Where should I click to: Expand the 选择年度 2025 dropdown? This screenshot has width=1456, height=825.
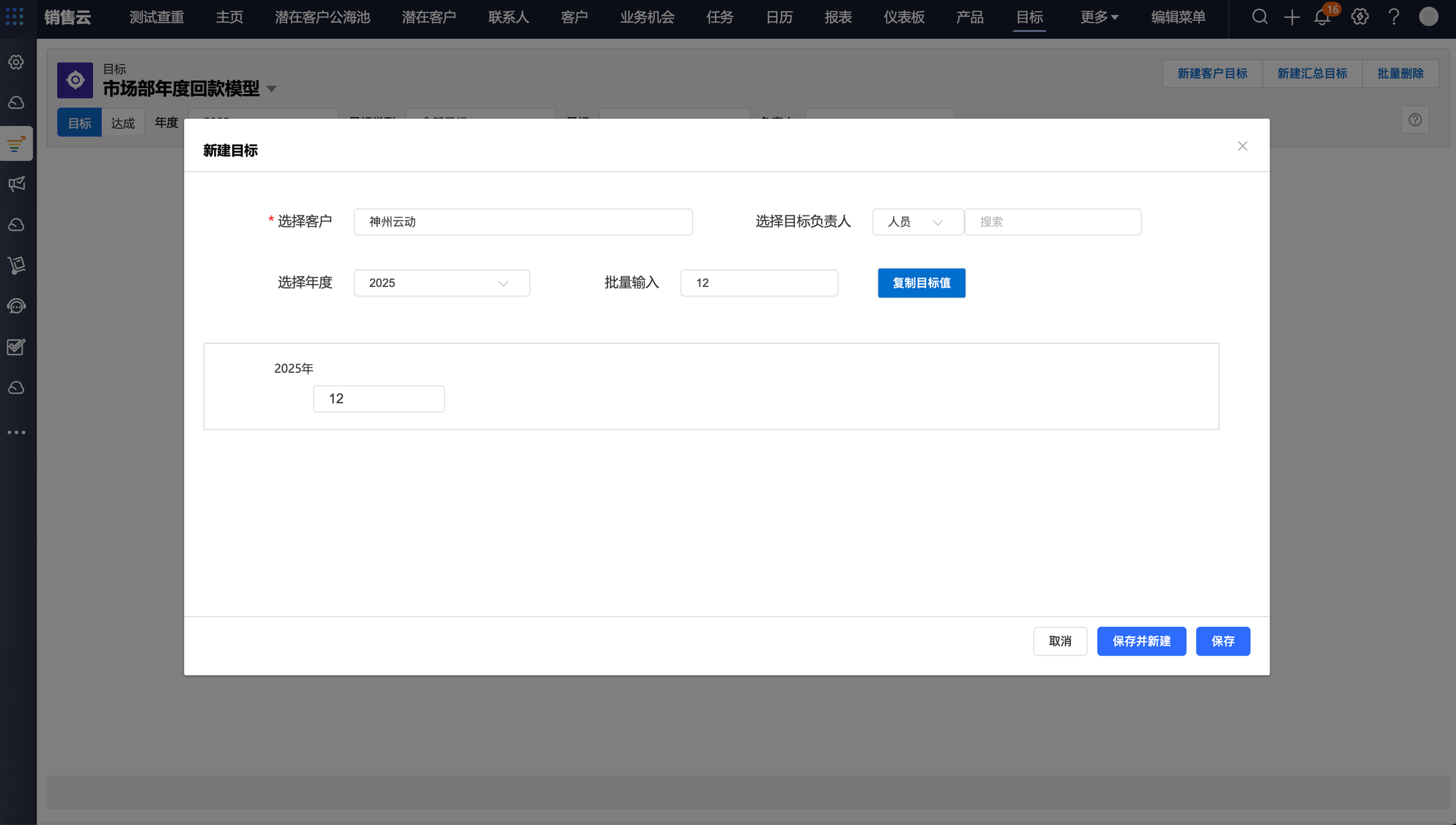pos(441,283)
